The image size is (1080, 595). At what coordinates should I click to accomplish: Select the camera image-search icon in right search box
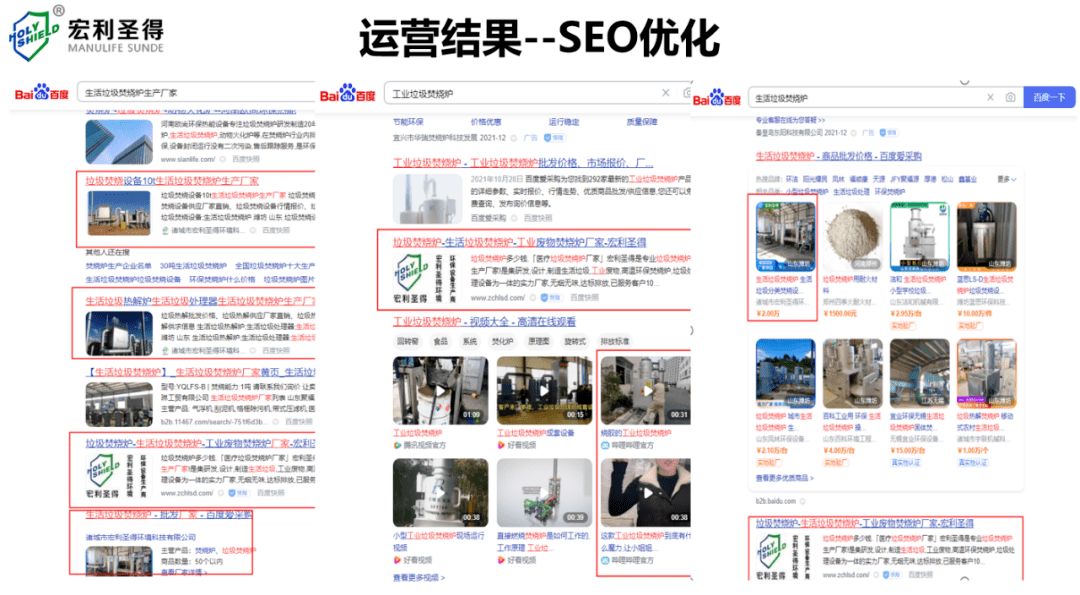[x=1009, y=97]
